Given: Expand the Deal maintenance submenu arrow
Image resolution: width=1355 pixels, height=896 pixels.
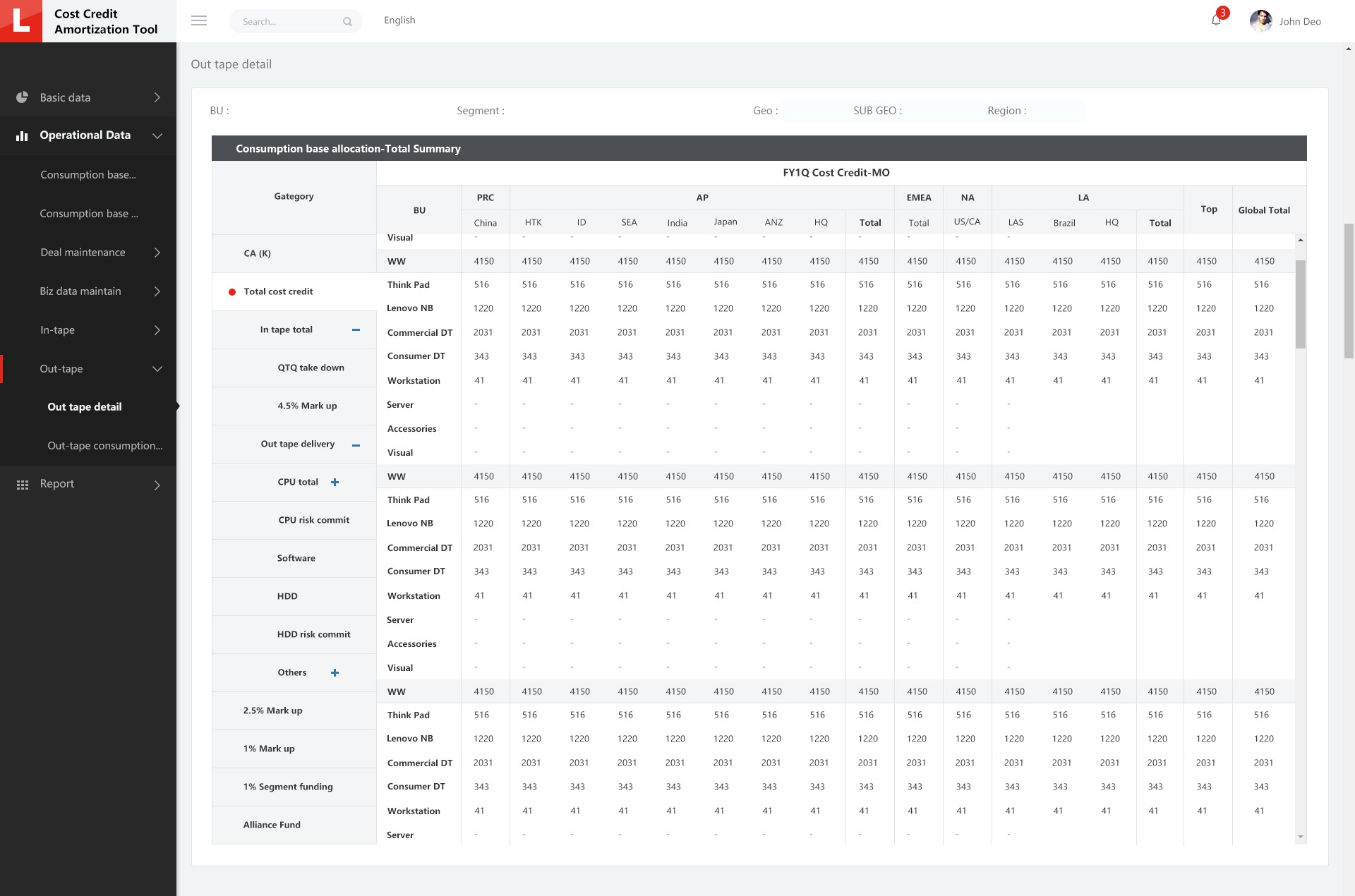Looking at the screenshot, I should pos(157,253).
